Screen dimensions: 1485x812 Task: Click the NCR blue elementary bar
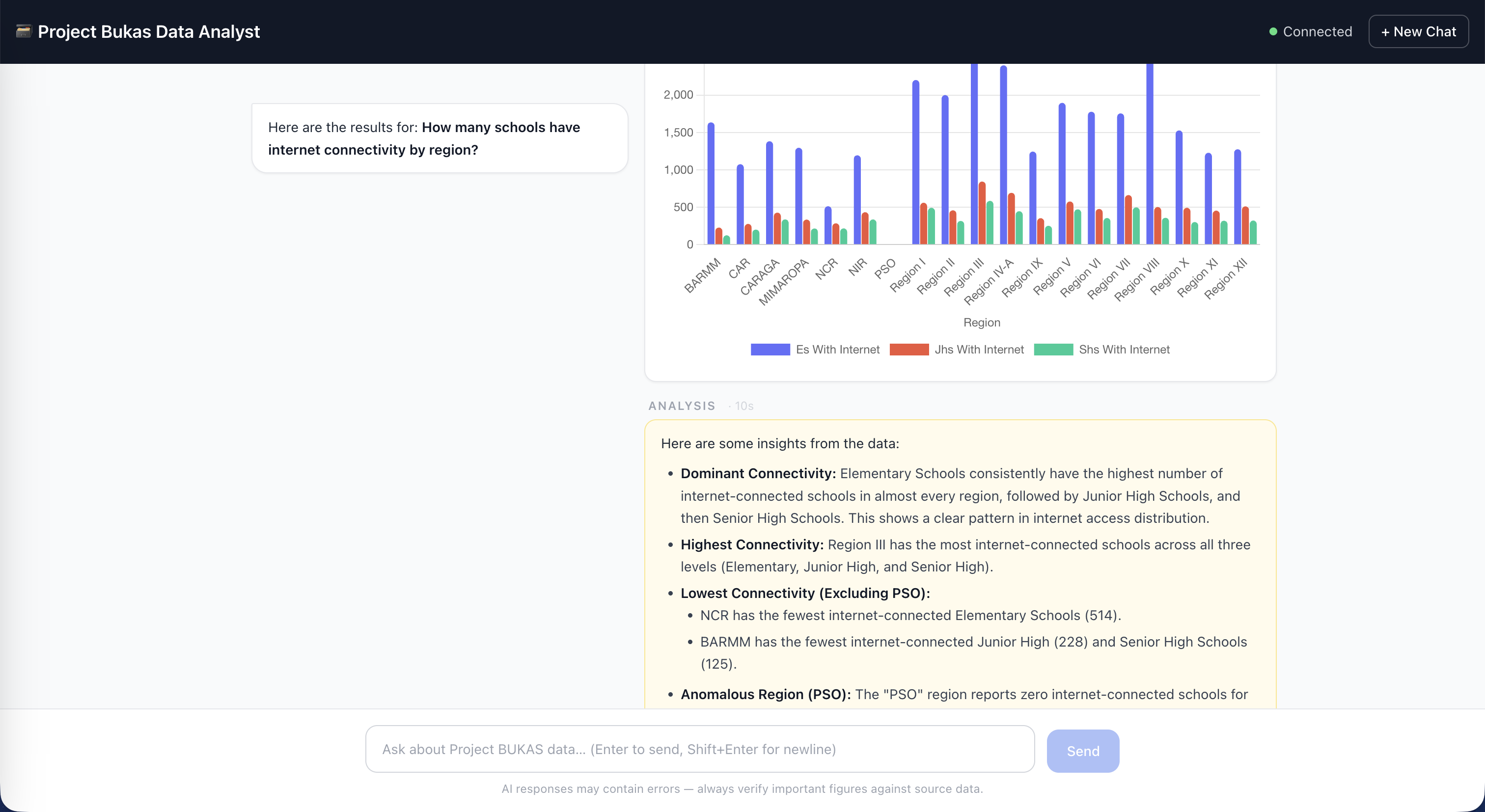828,225
